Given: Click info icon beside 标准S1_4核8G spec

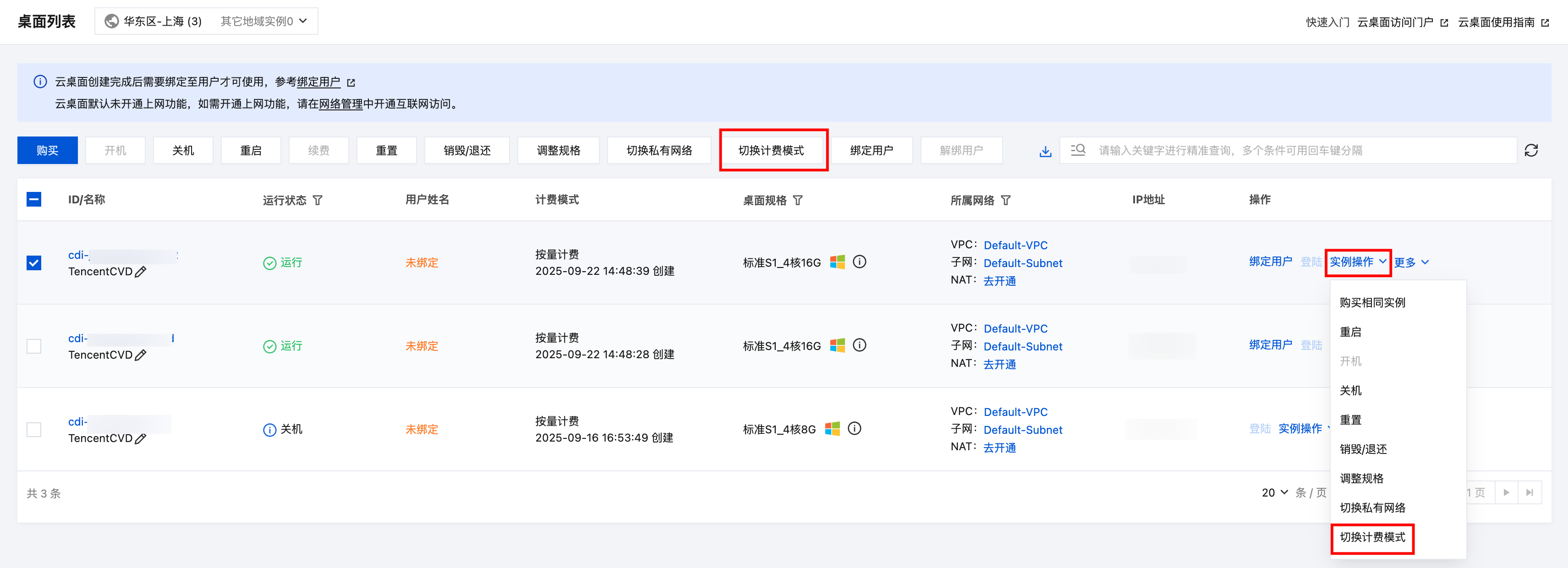Looking at the screenshot, I should click(x=854, y=429).
